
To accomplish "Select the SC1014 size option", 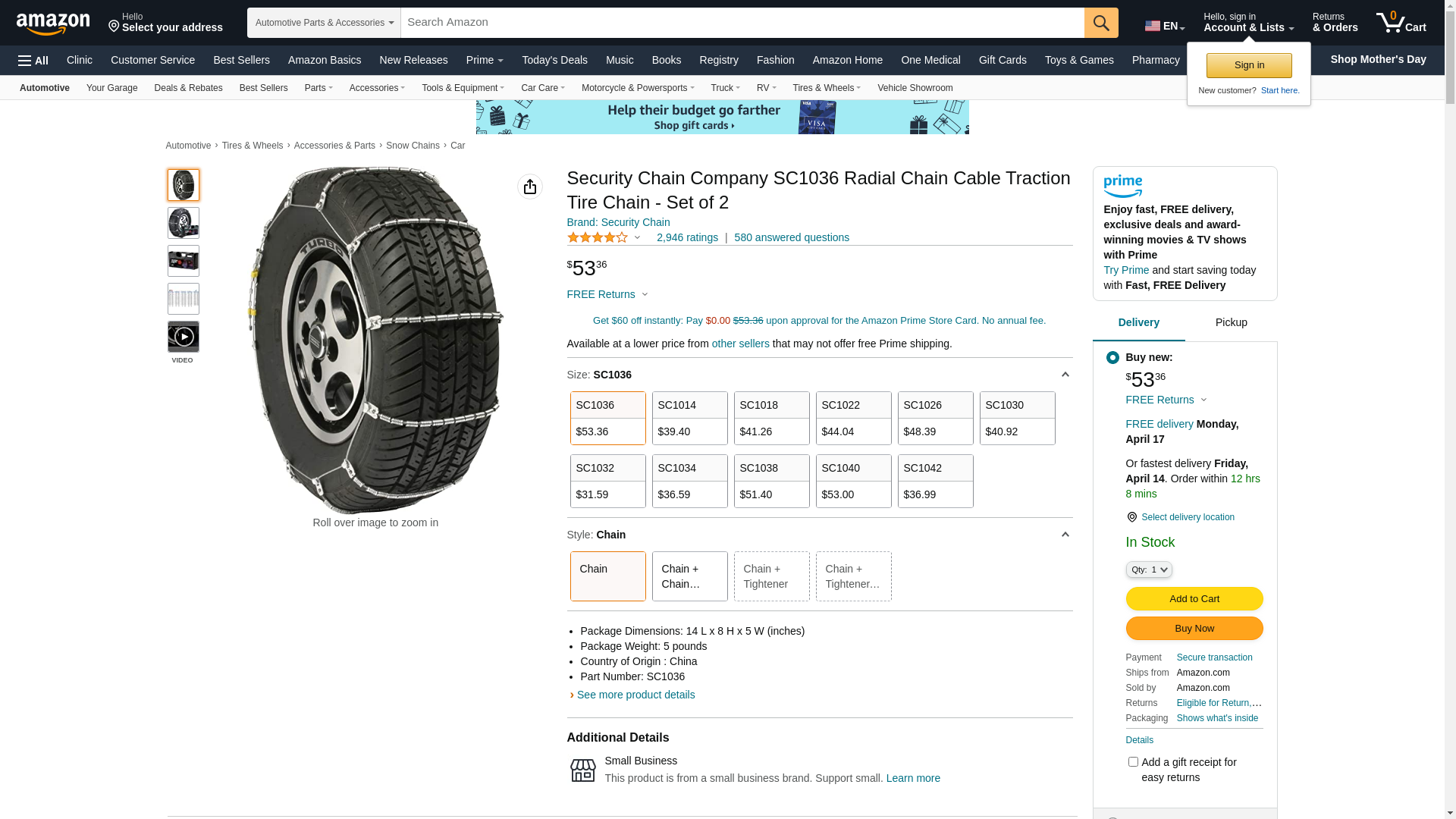I will click(x=690, y=418).
